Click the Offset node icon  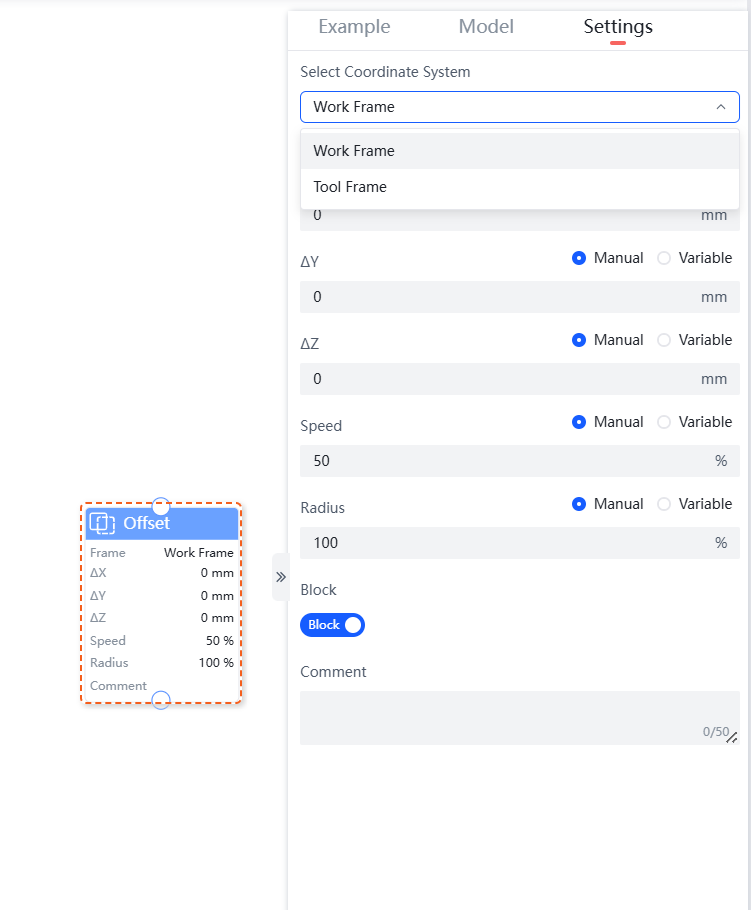pos(103,523)
